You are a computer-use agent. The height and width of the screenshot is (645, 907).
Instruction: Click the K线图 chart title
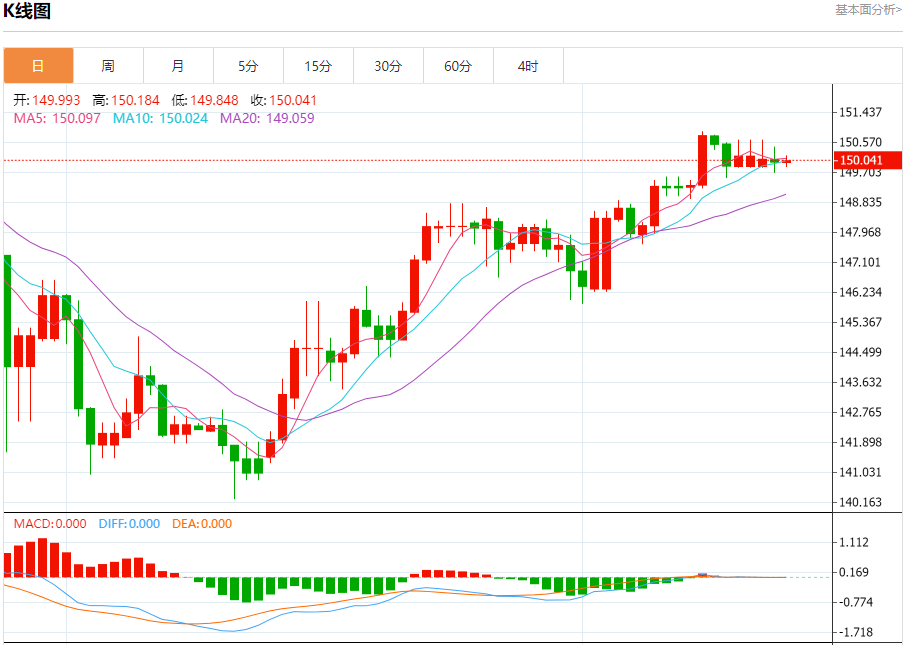point(27,11)
